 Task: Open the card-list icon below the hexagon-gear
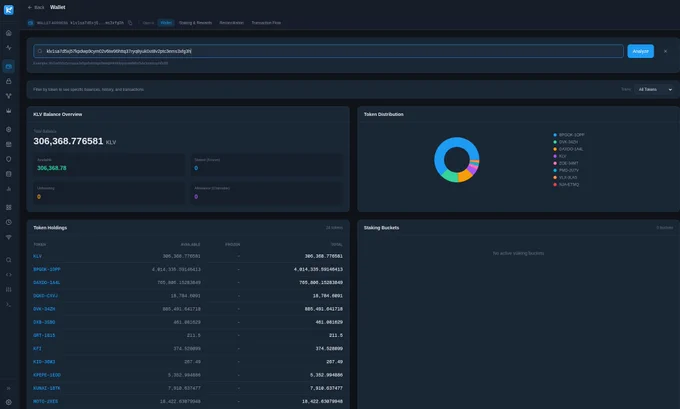pyautogui.click(x=9, y=144)
